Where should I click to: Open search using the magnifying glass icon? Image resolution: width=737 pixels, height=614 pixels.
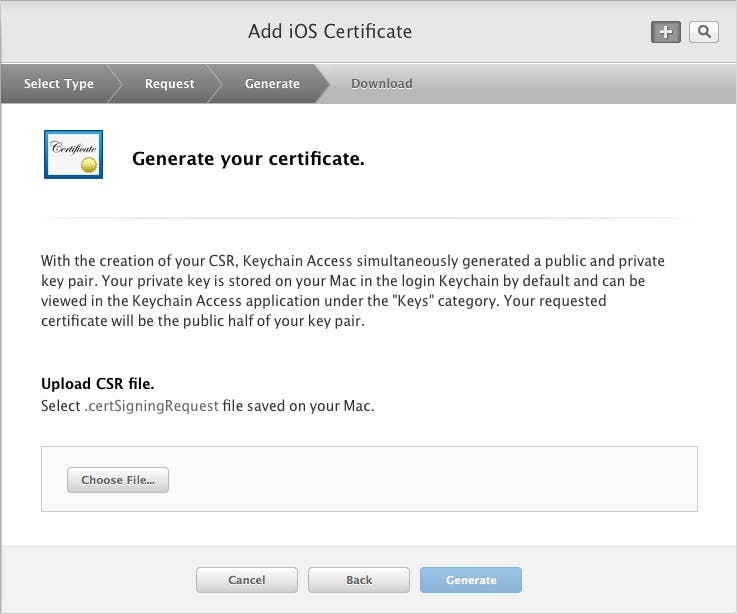coord(704,32)
